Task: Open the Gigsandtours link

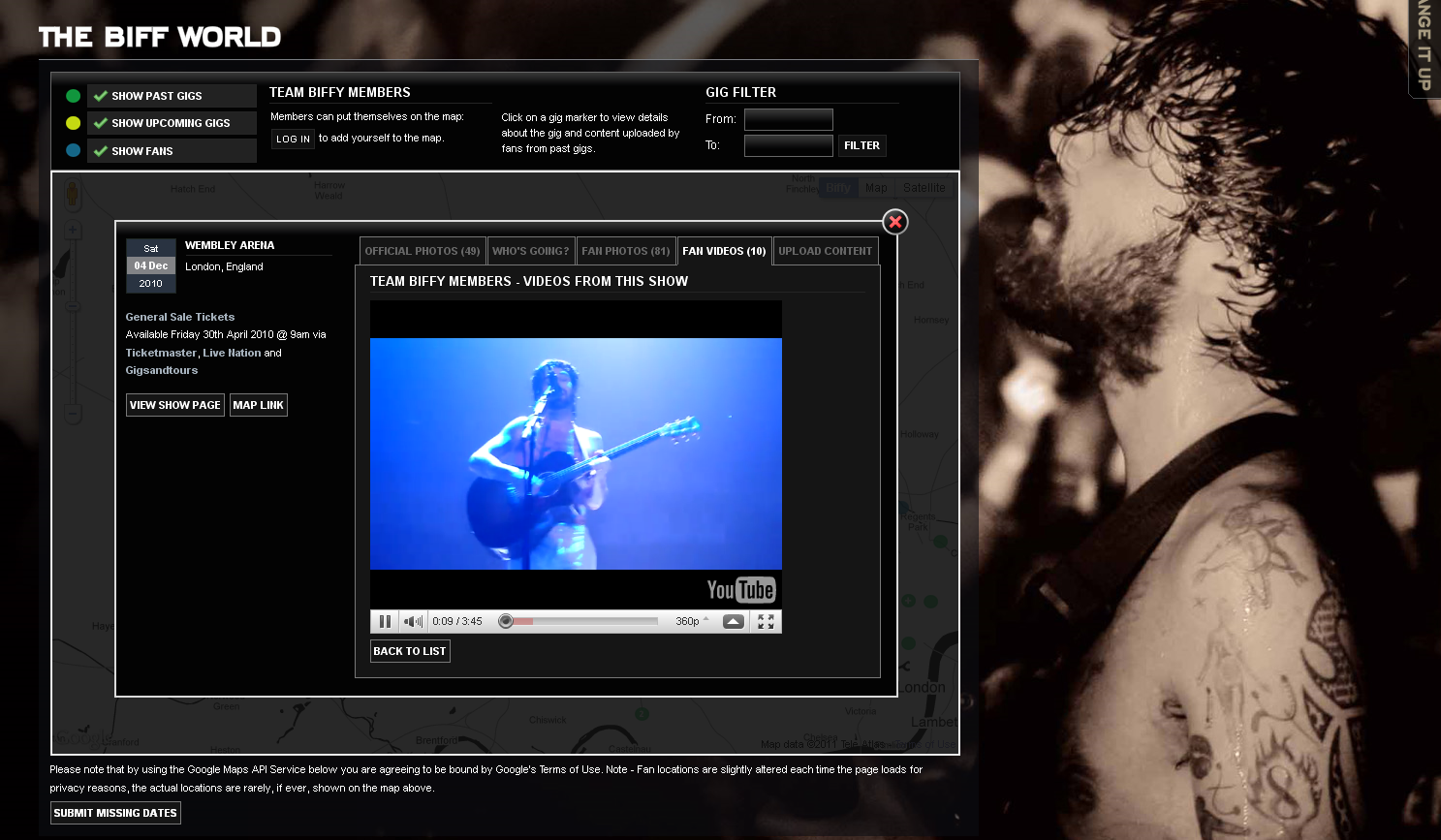Action: tap(162, 370)
